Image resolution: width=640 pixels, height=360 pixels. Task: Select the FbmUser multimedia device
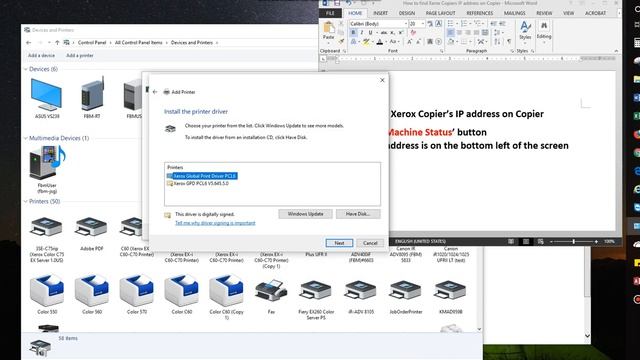click(47, 169)
